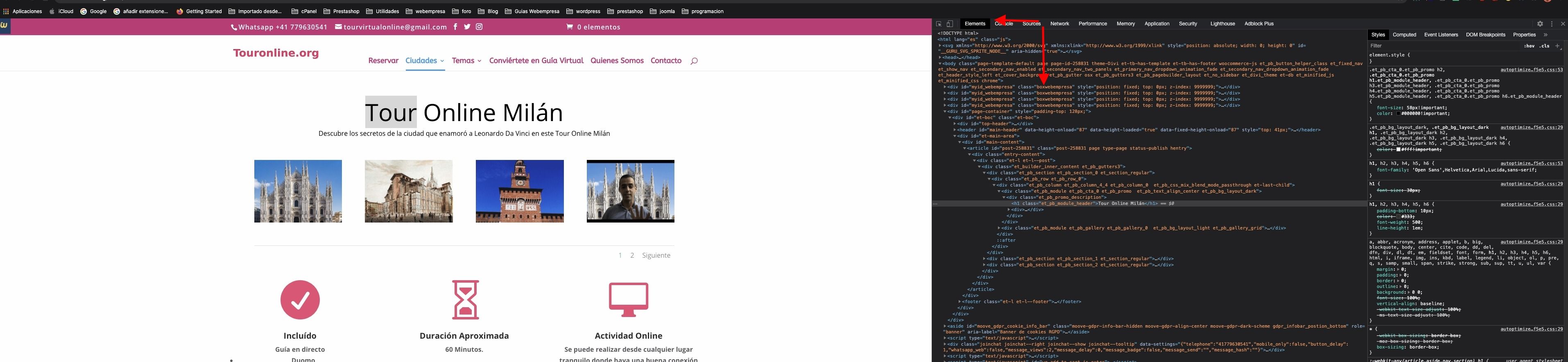Open the Prestashop bookmarks folder
This screenshot has height=362, width=1568.
[x=342, y=11]
